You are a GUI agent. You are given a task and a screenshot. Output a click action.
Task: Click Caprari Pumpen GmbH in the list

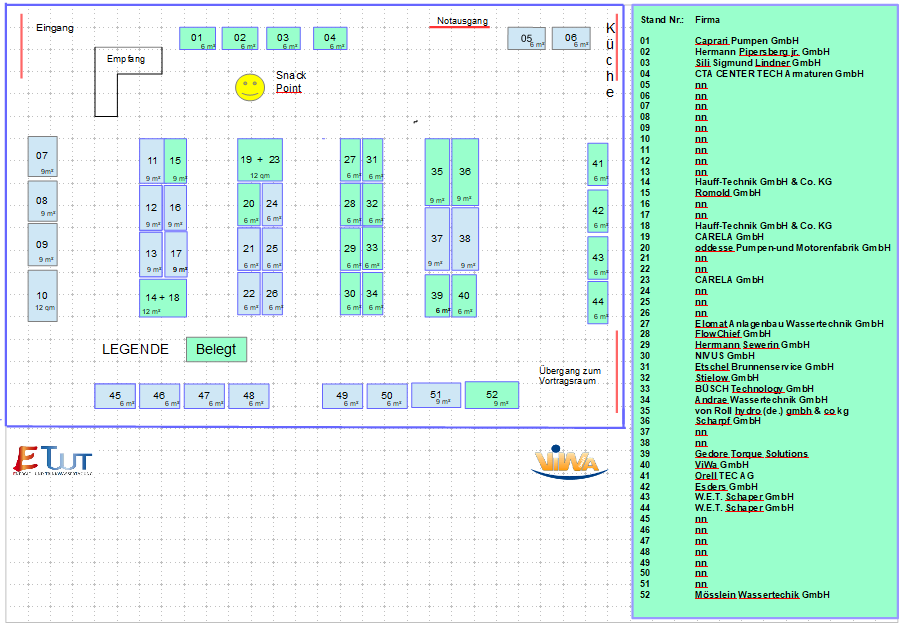[746, 41]
